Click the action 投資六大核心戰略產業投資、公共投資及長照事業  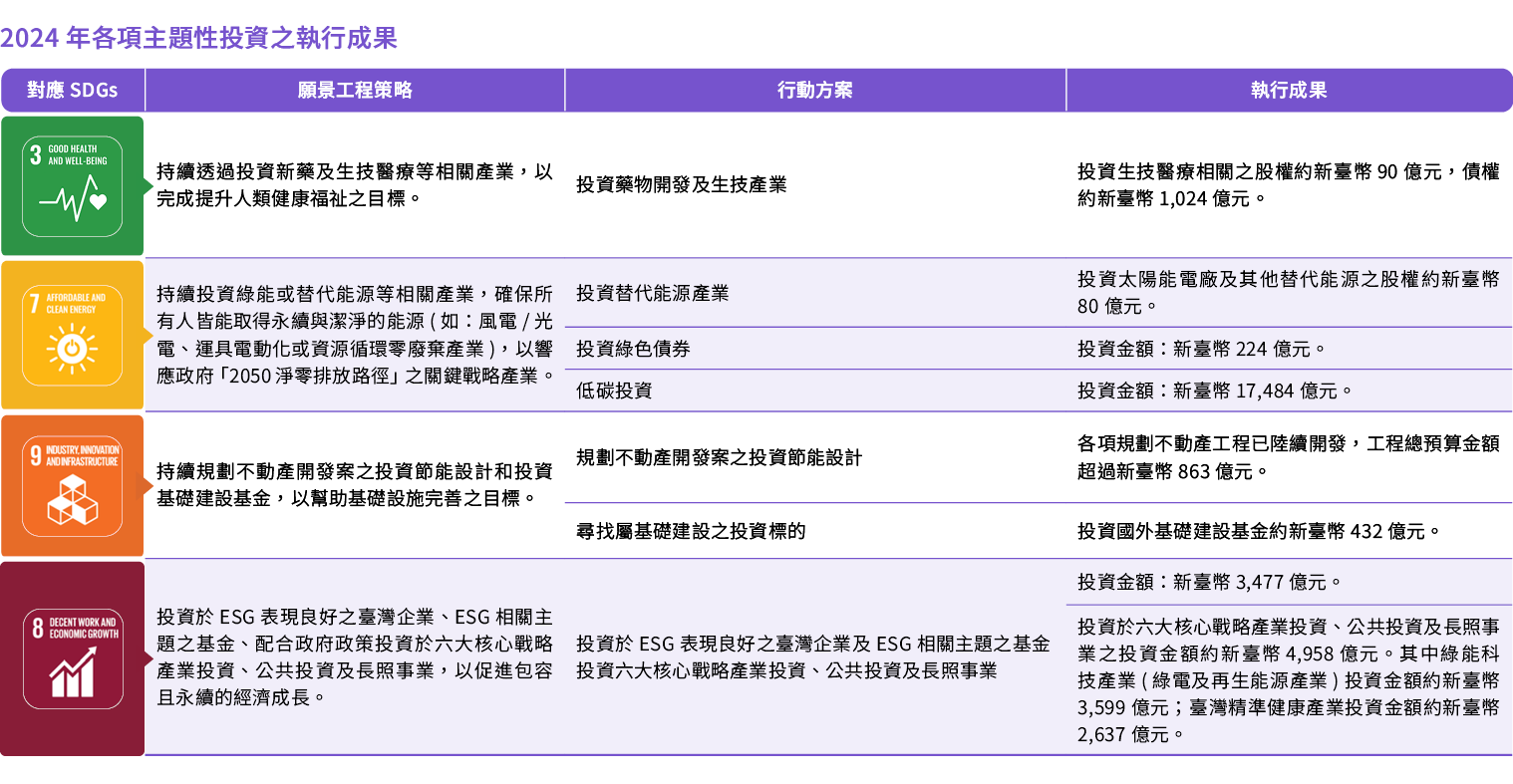coord(786,670)
